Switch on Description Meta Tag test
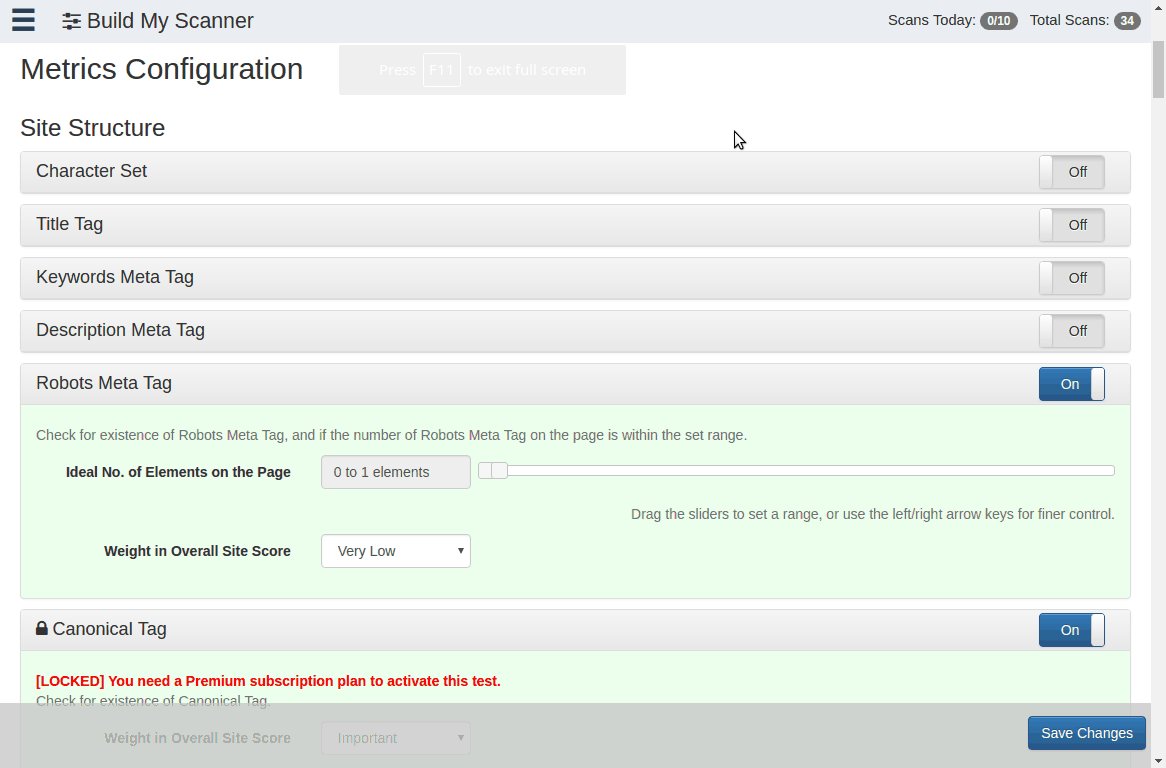 click(1071, 331)
